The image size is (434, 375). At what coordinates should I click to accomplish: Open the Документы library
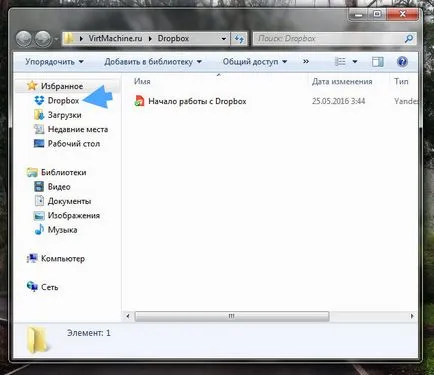[69, 201]
